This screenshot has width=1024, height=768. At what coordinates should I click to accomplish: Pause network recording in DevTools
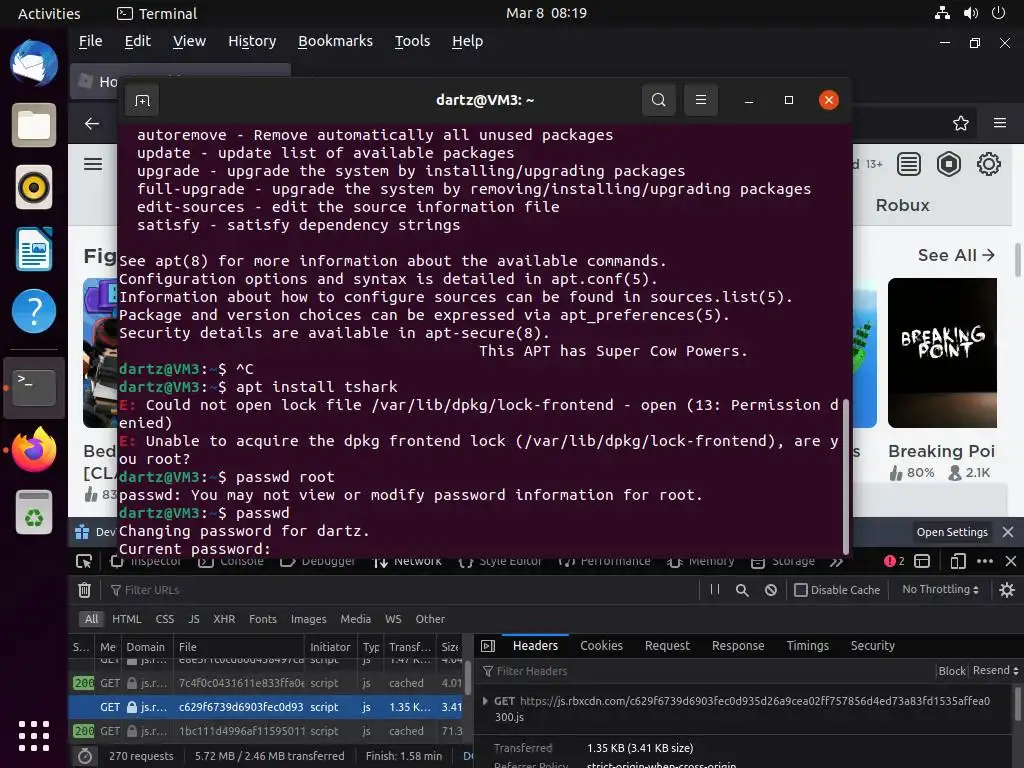(714, 590)
